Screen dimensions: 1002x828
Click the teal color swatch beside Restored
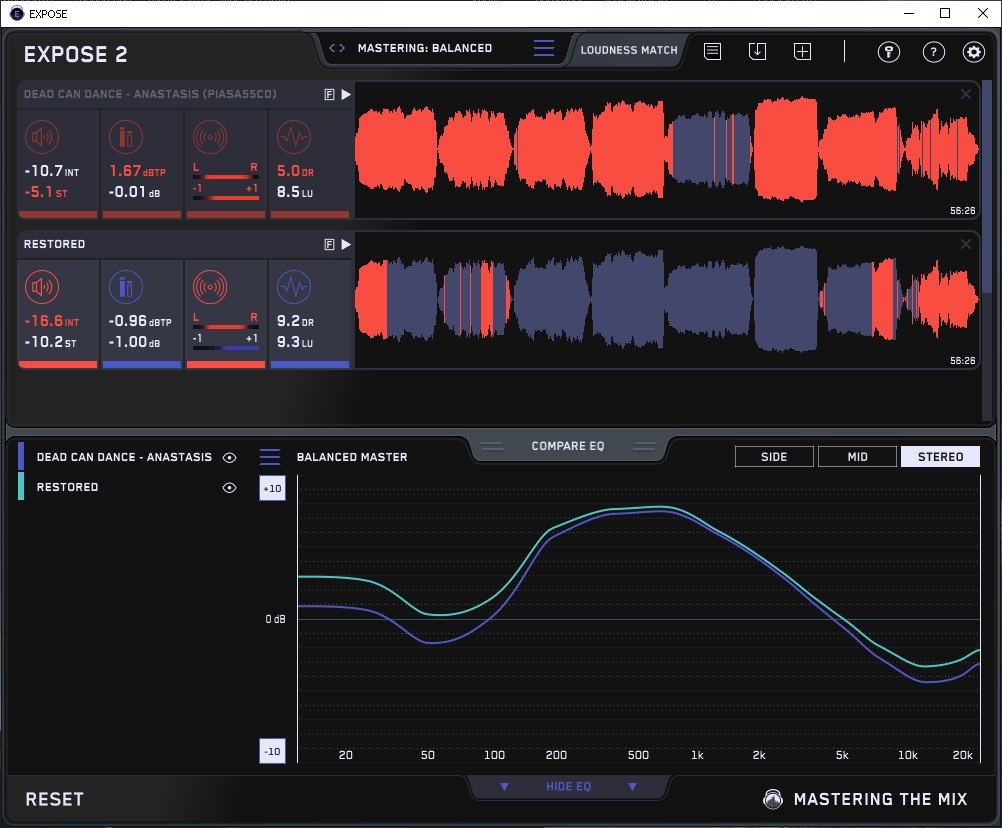(21, 486)
